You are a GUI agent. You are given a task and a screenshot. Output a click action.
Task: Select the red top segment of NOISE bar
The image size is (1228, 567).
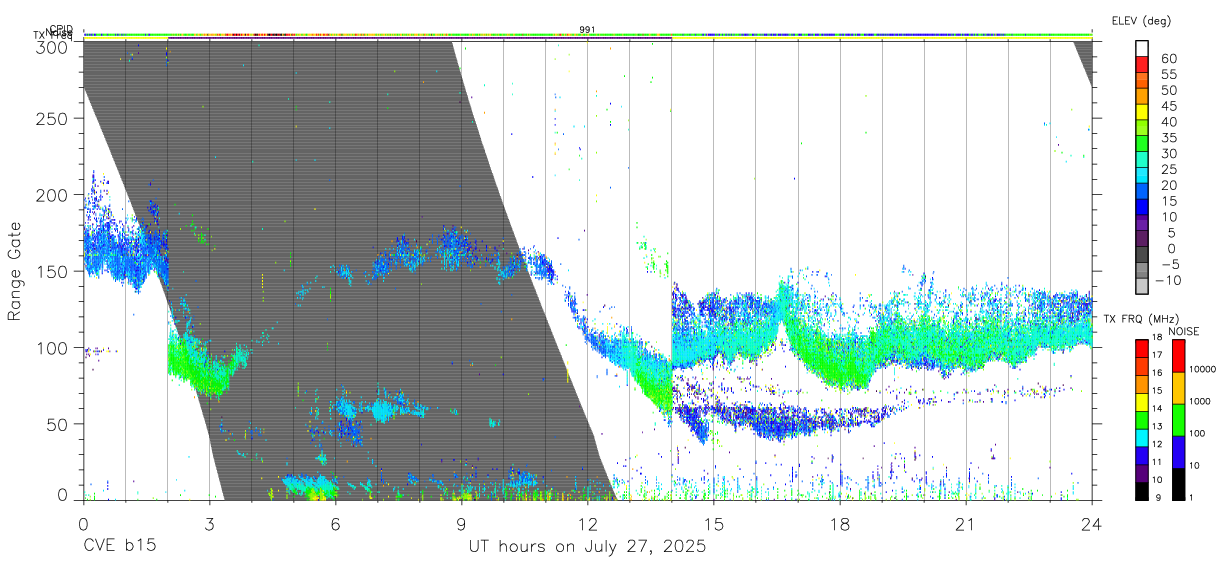tap(1177, 356)
